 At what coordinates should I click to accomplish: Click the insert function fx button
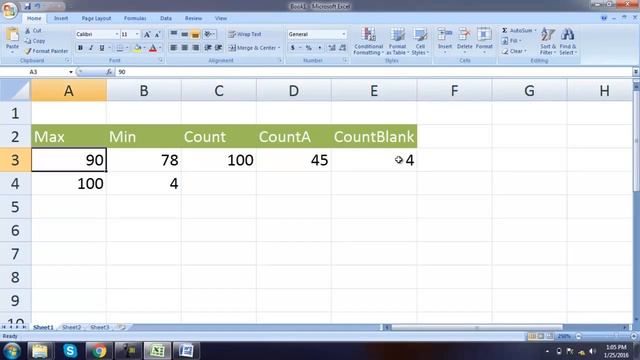pyautogui.click(x=109, y=72)
